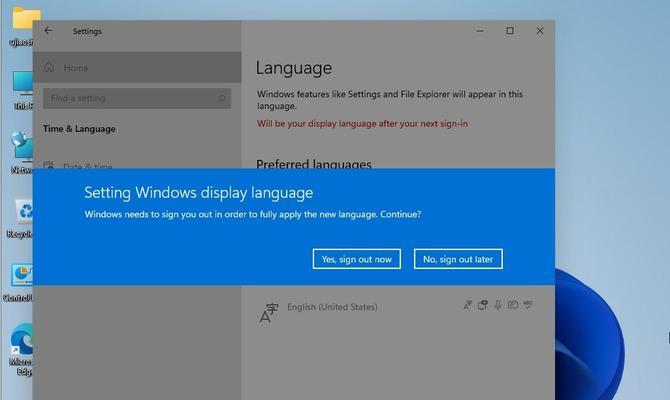
Task: Select the red sign-in notice text
Action: pyautogui.click(x=362, y=124)
